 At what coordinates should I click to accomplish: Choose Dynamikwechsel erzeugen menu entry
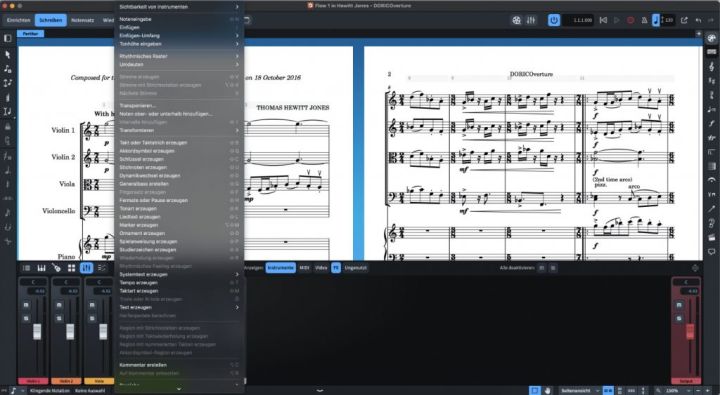[179, 176]
